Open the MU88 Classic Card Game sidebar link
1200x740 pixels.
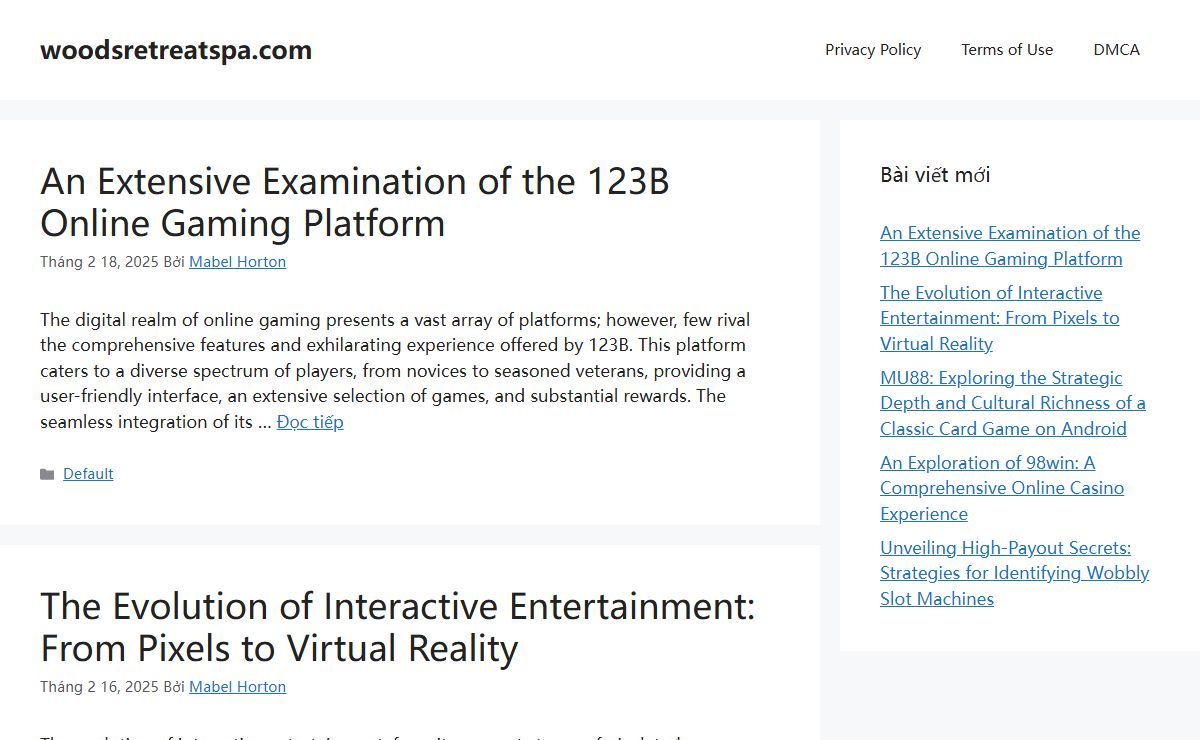(x=1012, y=403)
